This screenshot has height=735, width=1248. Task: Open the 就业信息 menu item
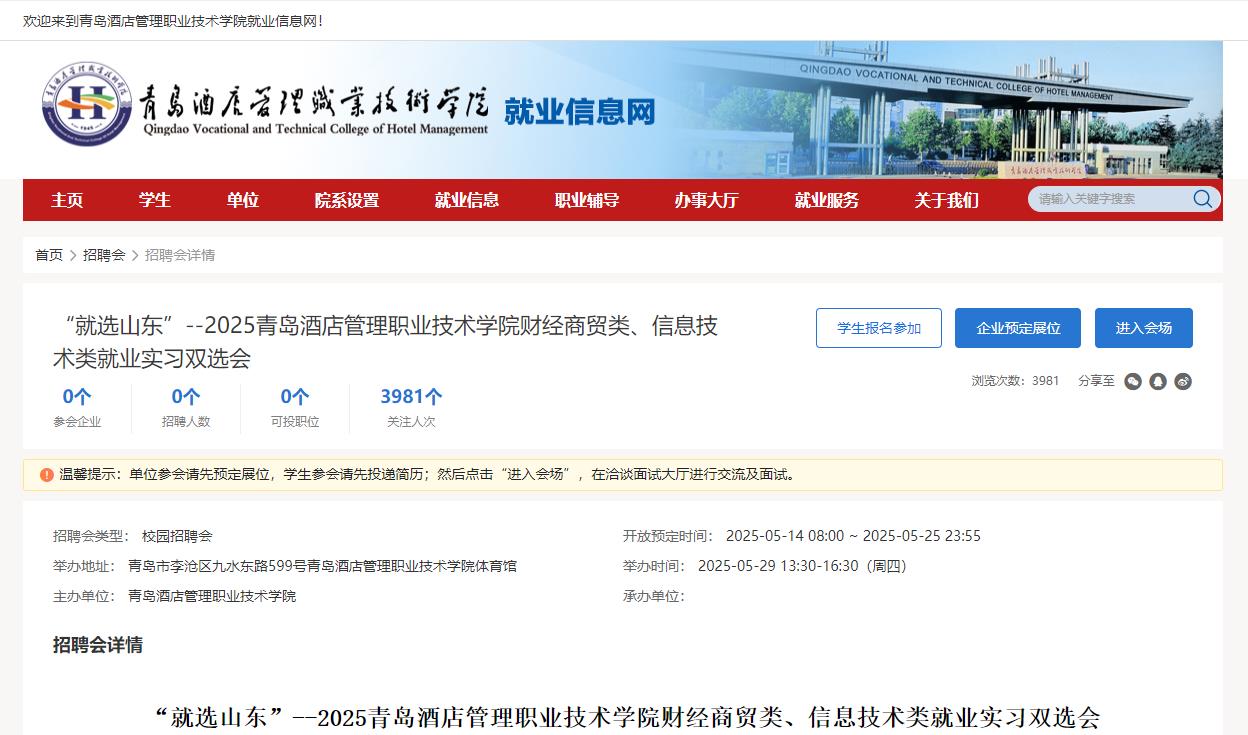pyautogui.click(x=467, y=200)
